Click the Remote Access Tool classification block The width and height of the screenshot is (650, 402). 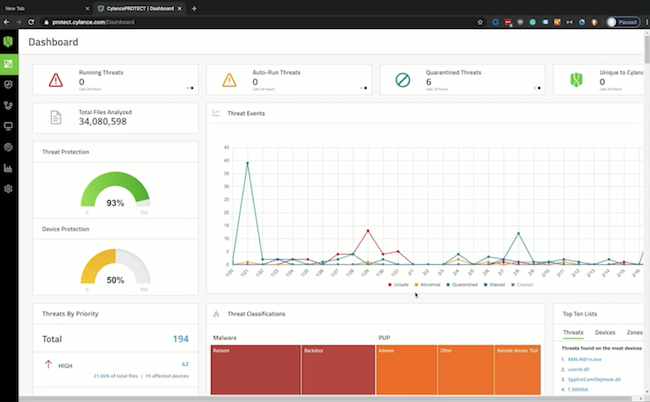click(x=517, y=370)
